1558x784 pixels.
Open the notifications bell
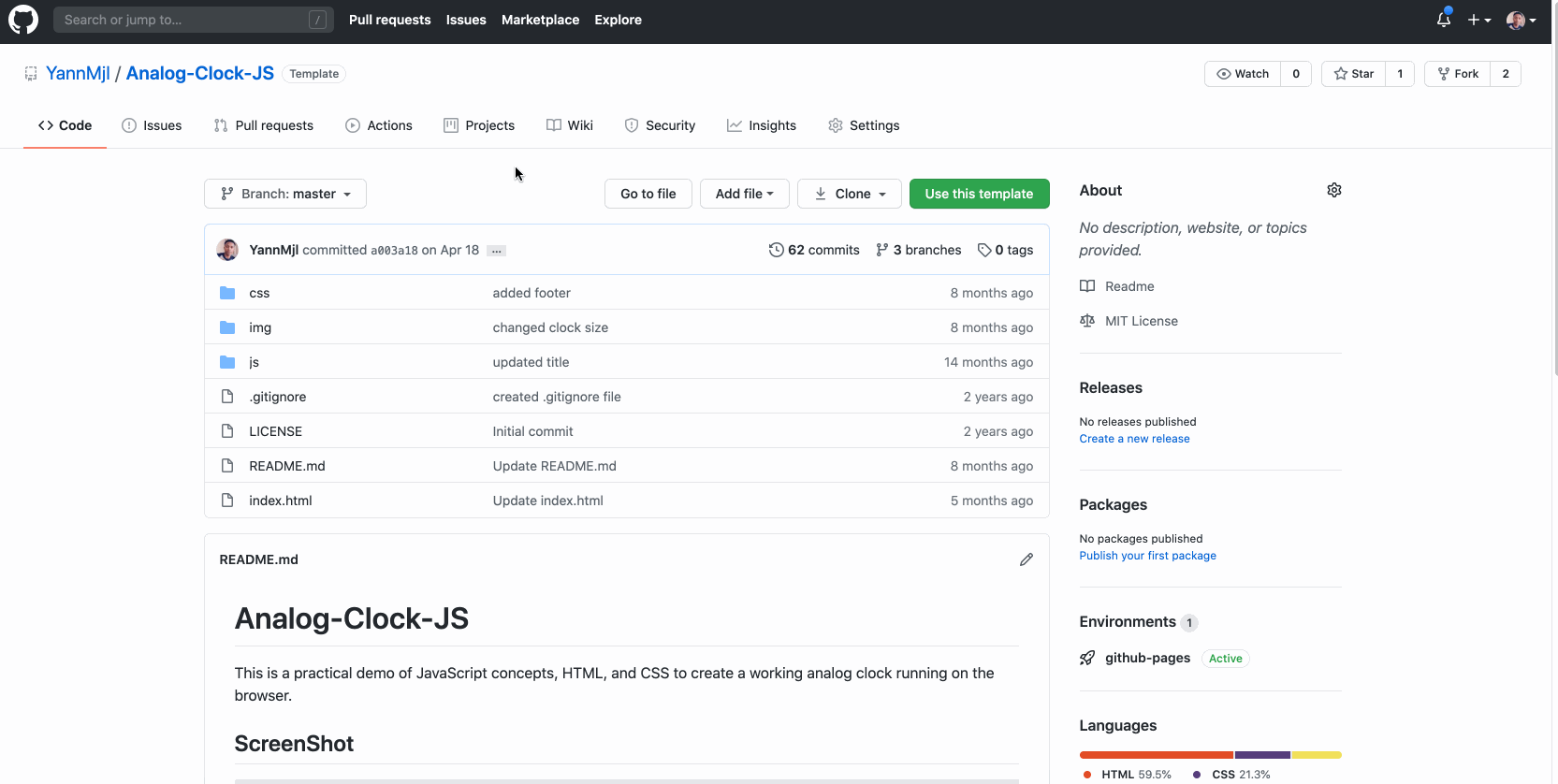[x=1444, y=19]
